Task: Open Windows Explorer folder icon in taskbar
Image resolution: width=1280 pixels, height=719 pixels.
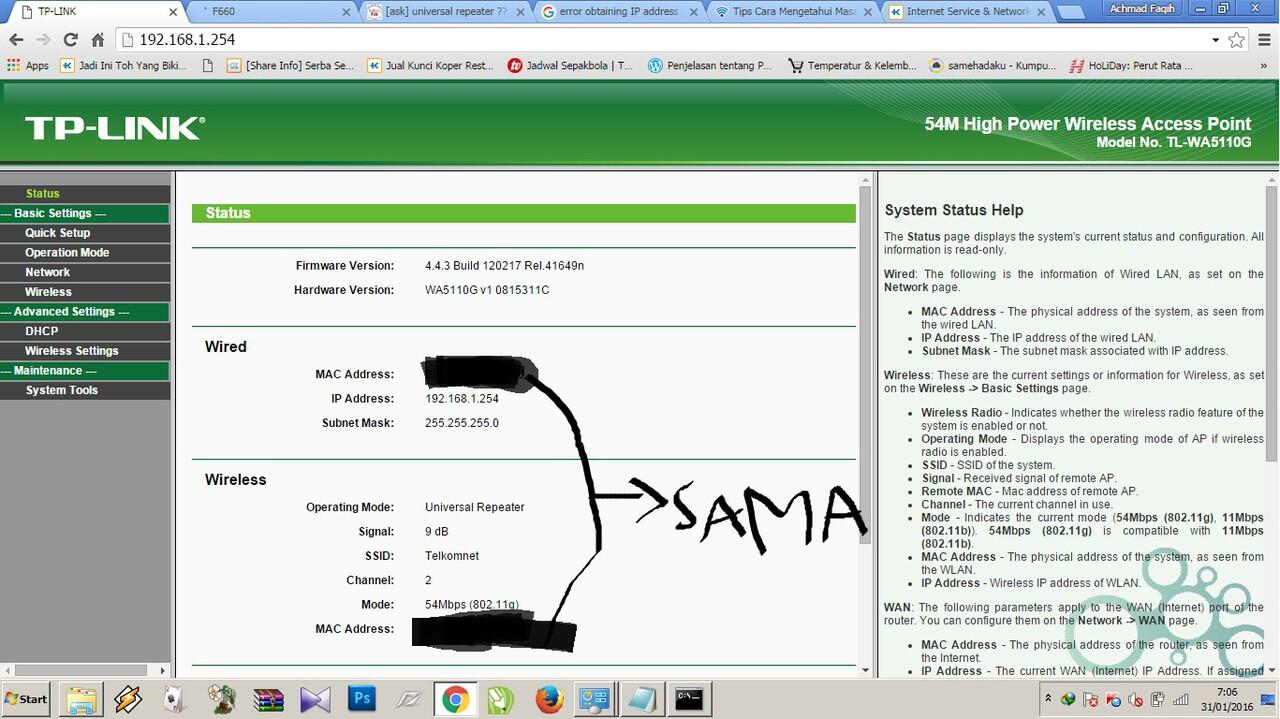Action: [82, 699]
